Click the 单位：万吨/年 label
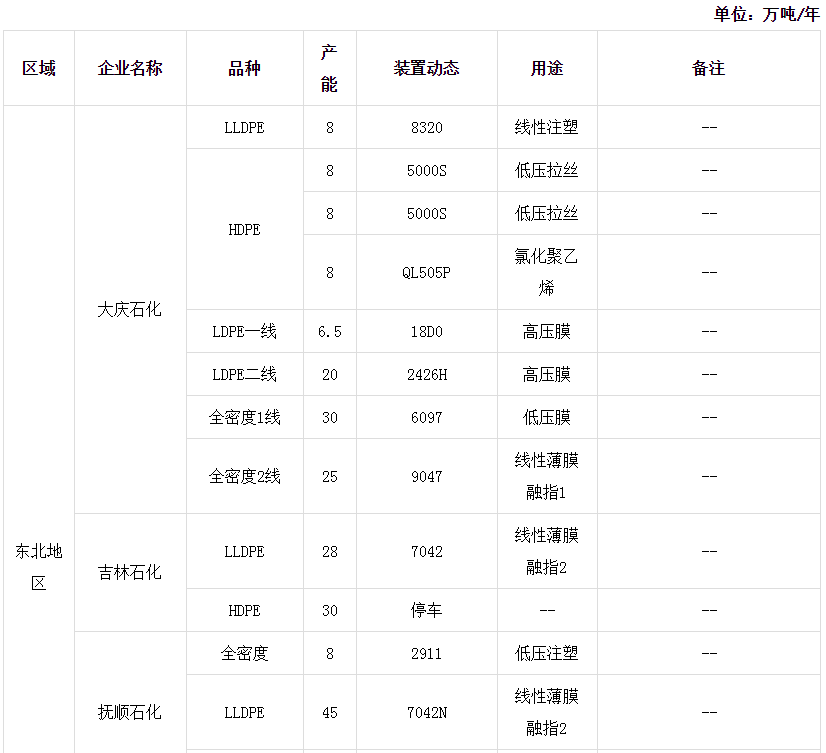Image resolution: width=826 pixels, height=753 pixels. [x=766, y=14]
